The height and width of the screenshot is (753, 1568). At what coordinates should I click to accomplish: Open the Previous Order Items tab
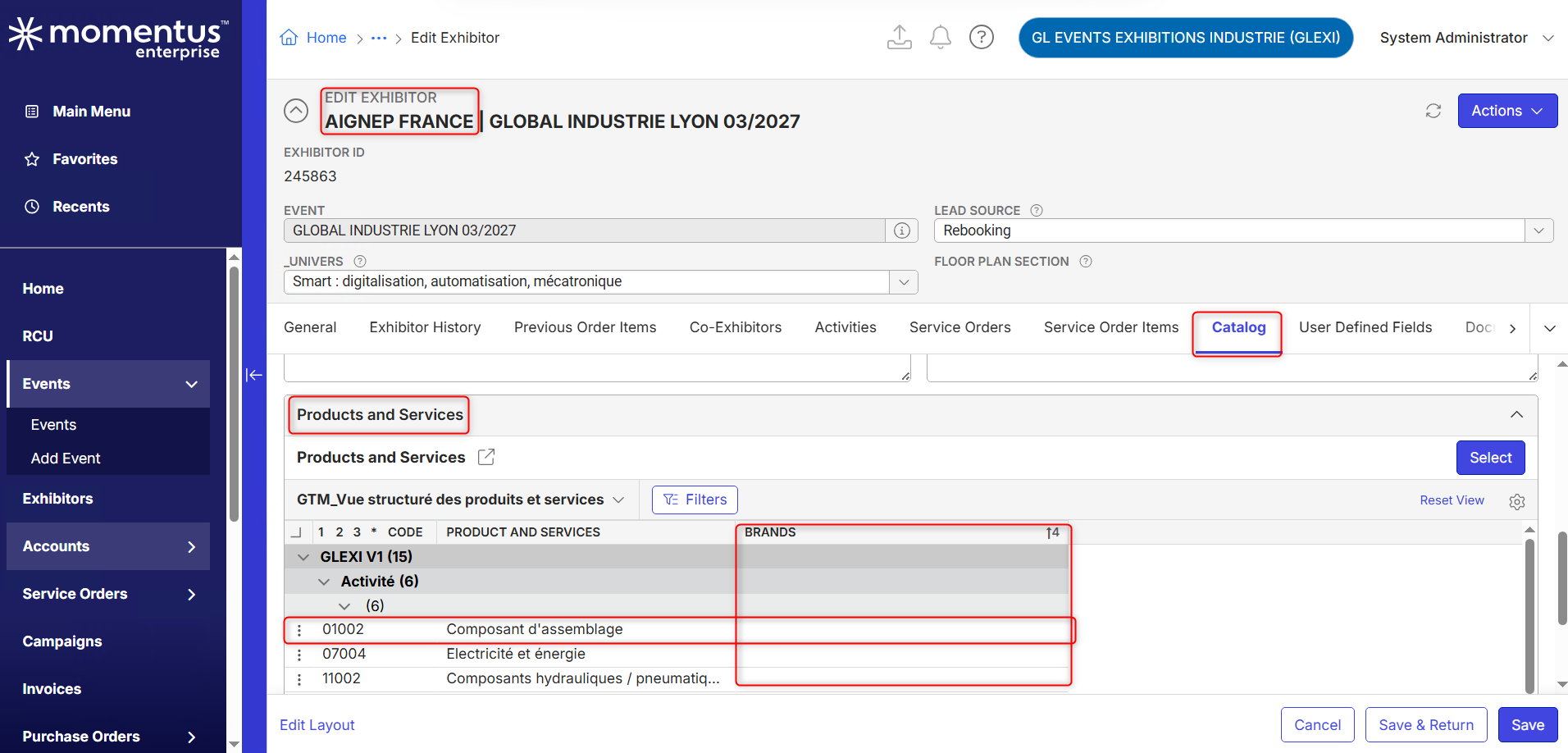pos(586,327)
